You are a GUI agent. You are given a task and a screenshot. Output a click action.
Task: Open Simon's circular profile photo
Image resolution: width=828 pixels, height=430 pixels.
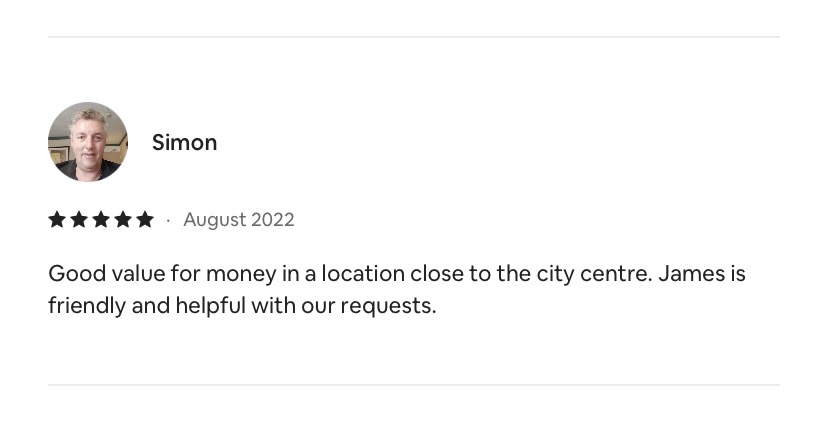(x=88, y=142)
